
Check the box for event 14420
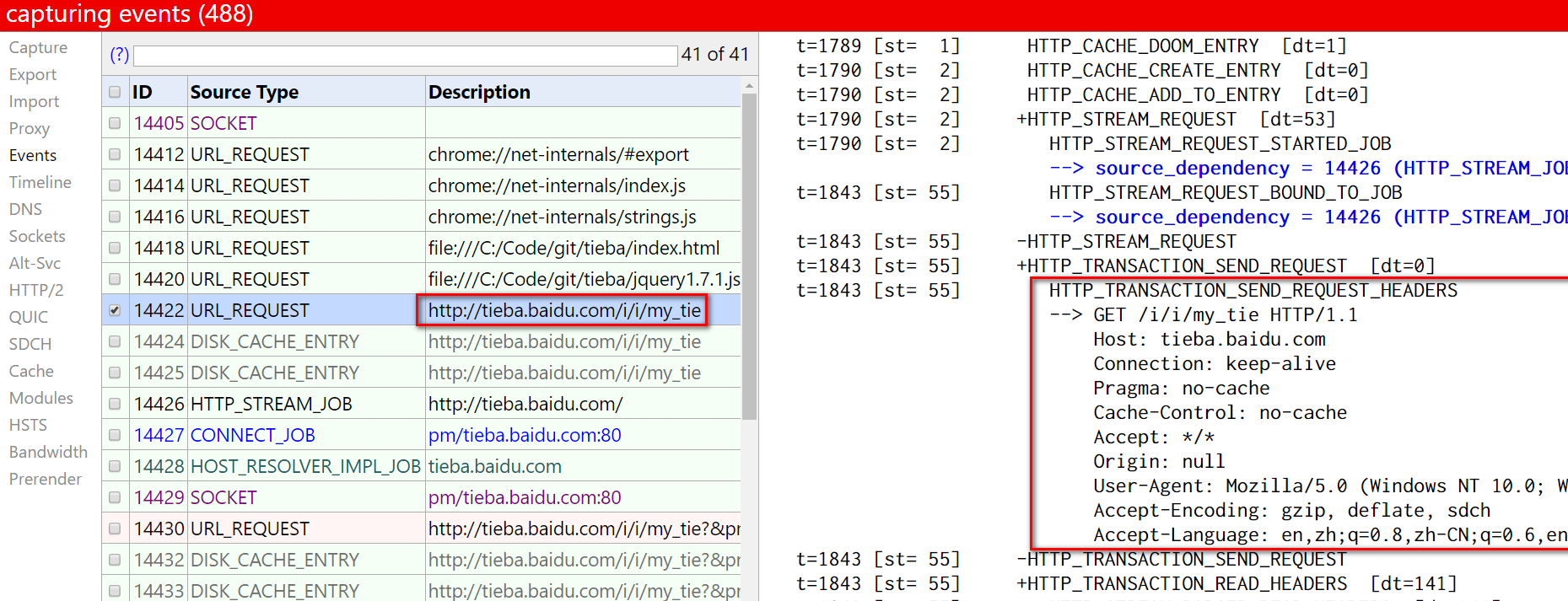click(115, 279)
